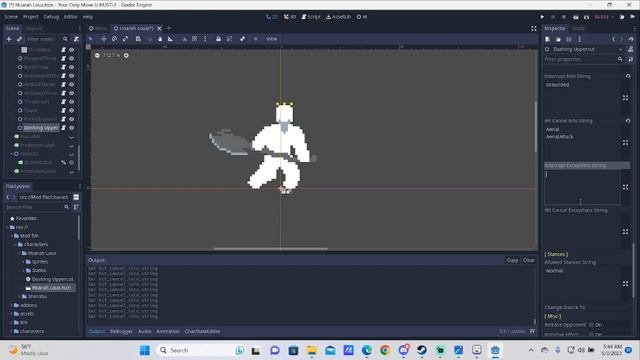The height and width of the screenshot is (360, 640).
Task: Instance a child scene with link icon
Action: point(19,39)
